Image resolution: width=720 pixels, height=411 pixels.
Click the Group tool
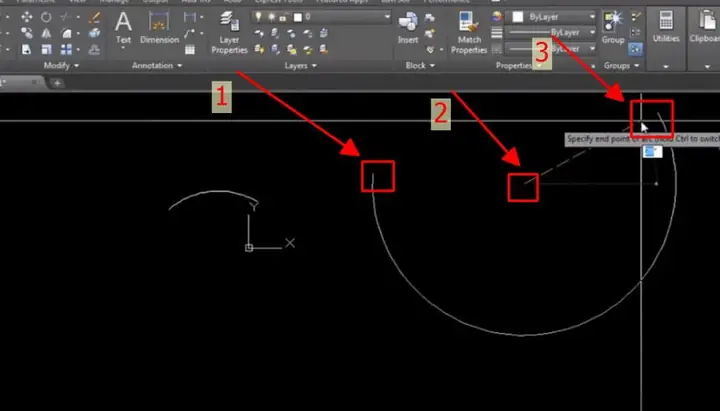click(613, 28)
